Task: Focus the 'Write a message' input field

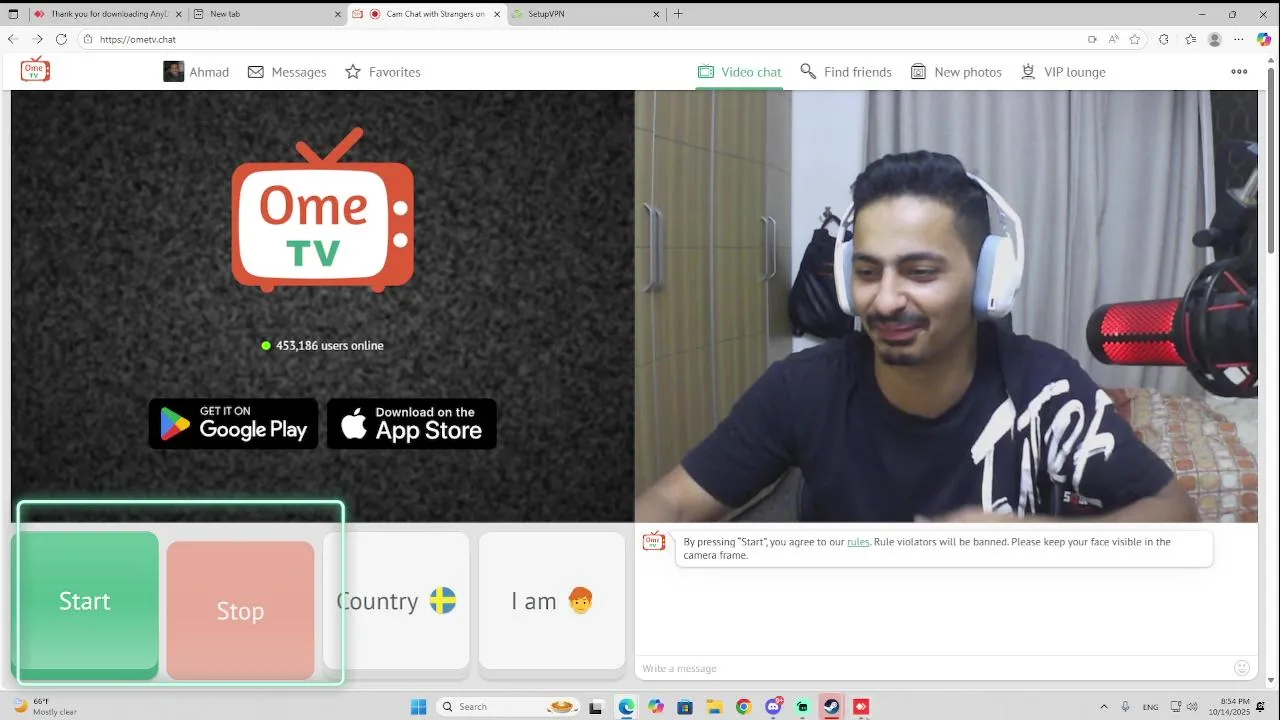Action: (x=930, y=668)
